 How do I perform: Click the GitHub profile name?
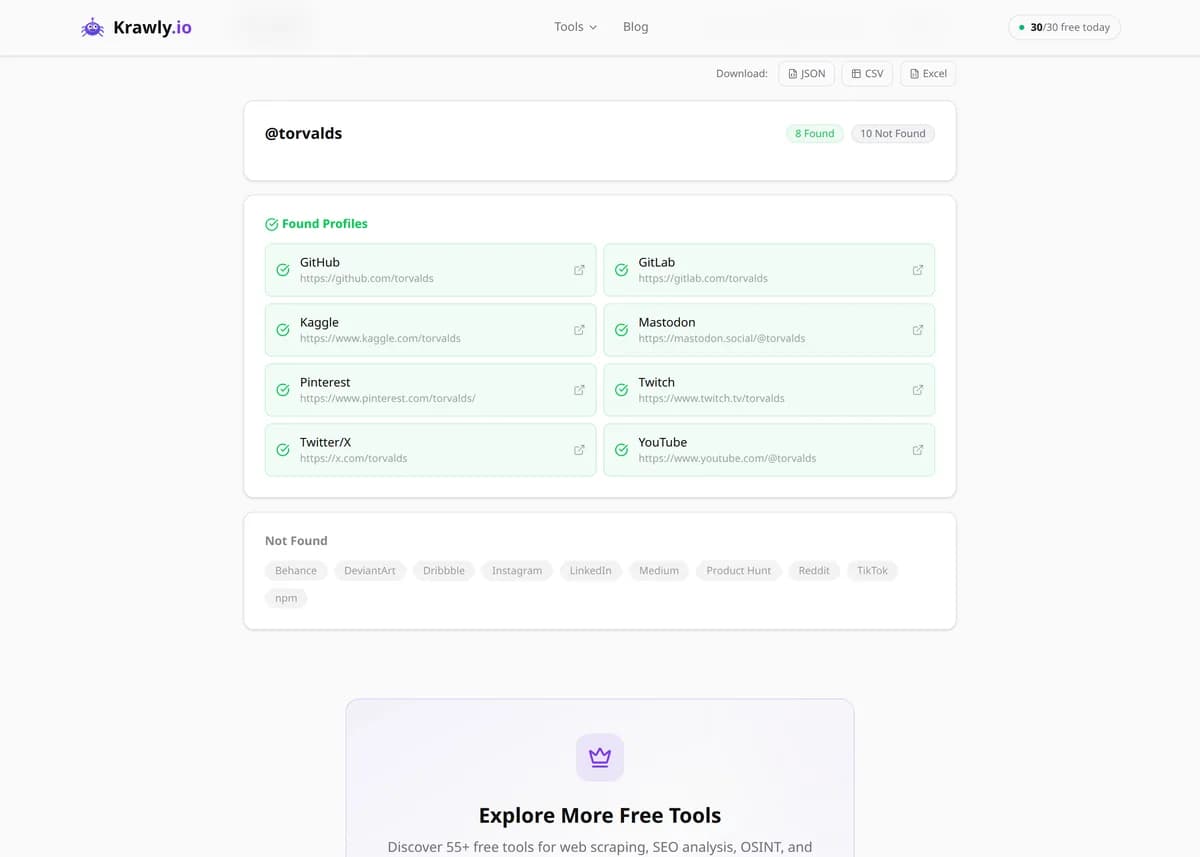(x=320, y=262)
